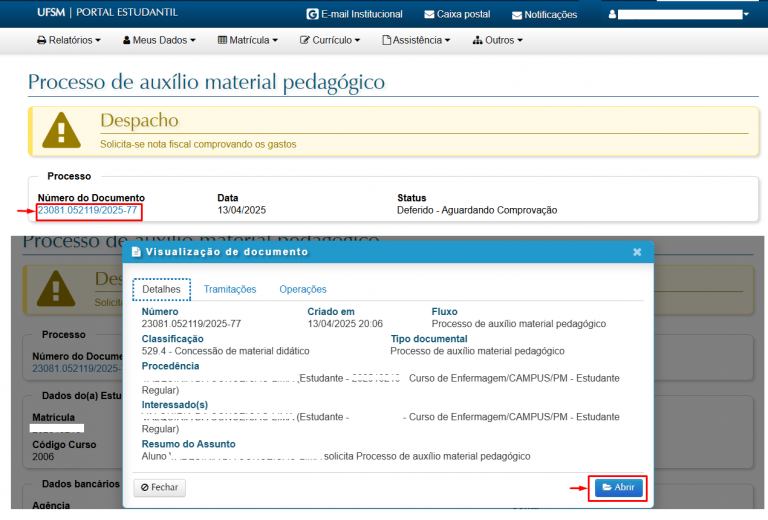Open E-mail Institucional link
Image resolution: width=768 pixels, height=520 pixels.
[354, 15]
